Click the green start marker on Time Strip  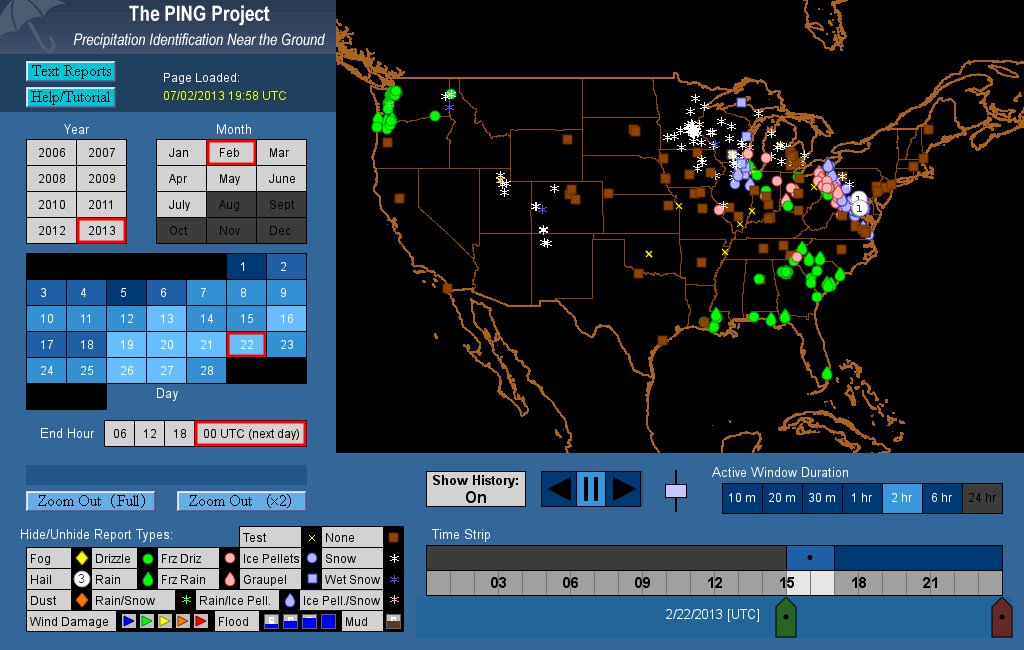pos(787,618)
